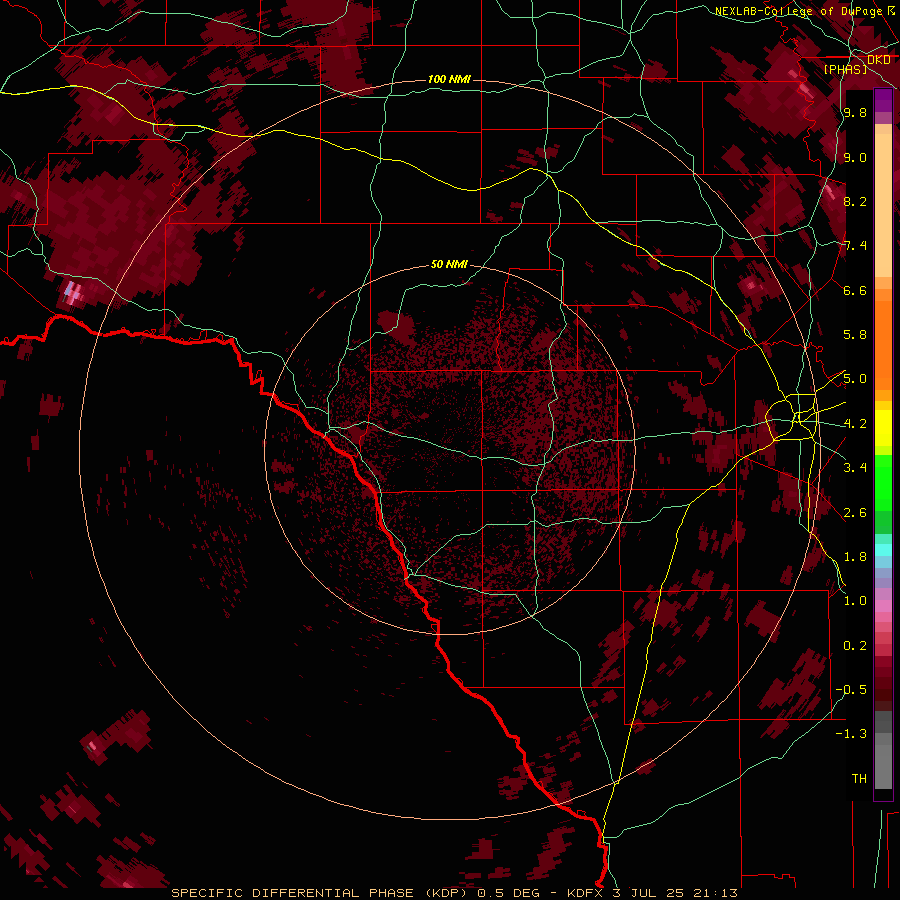The height and width of the screenshot is (900, 900).
Task: Click the KDFX station identifier in the footer
Action: click(584, 893)
